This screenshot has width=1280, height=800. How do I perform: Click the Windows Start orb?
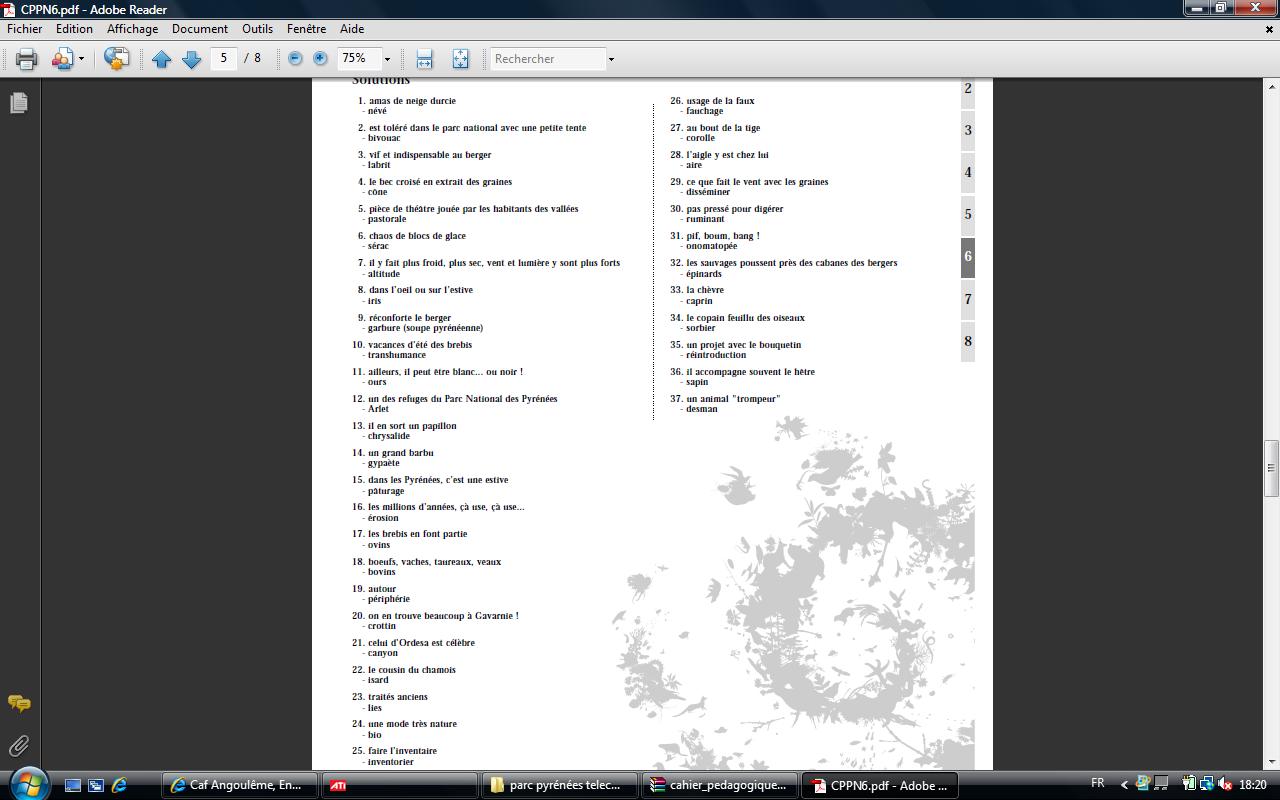(x=27, y=783)
